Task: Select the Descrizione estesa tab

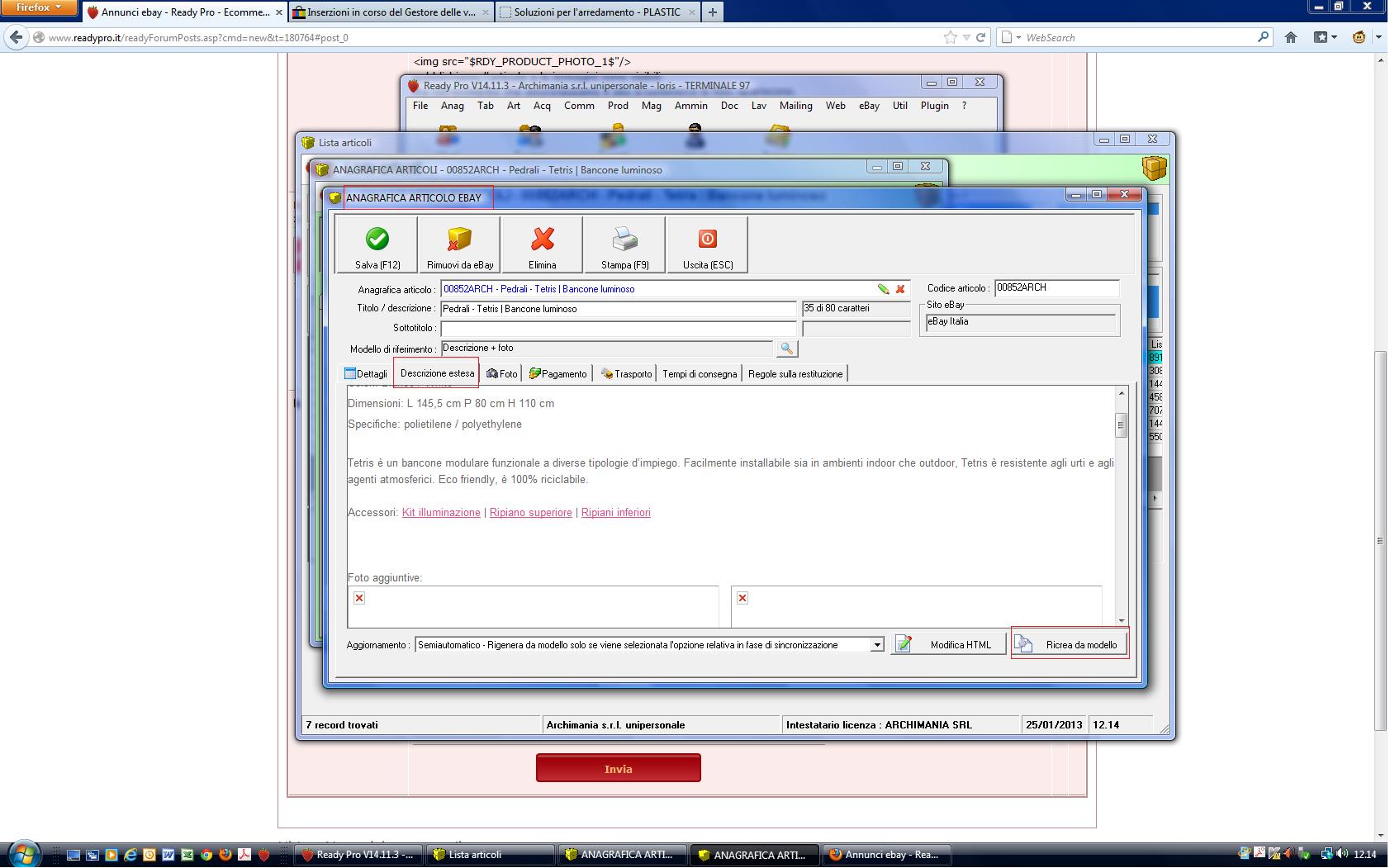Action: pyautogui.click(x=437, y=373)
